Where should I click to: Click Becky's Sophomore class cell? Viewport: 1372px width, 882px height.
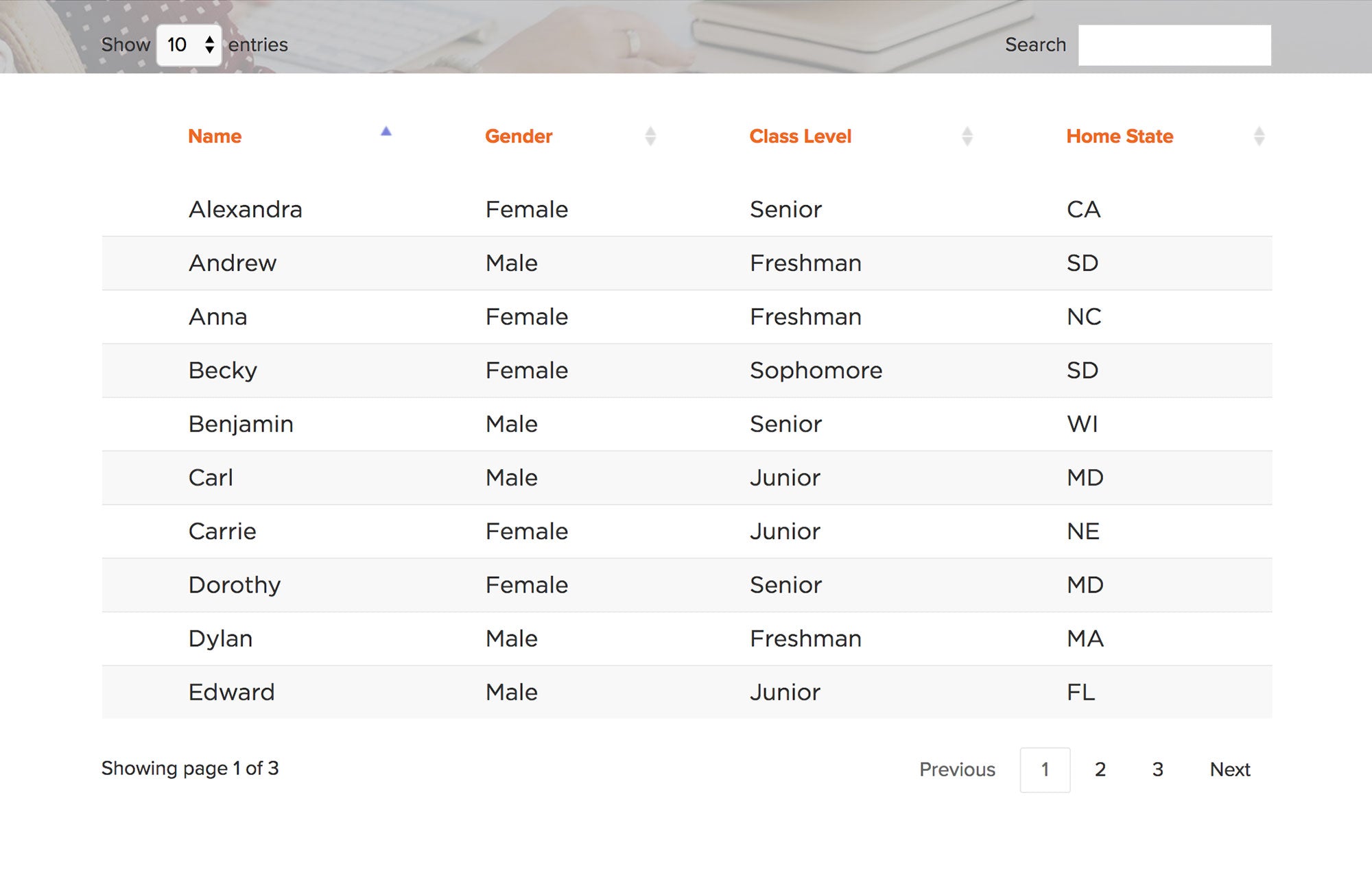816,370
